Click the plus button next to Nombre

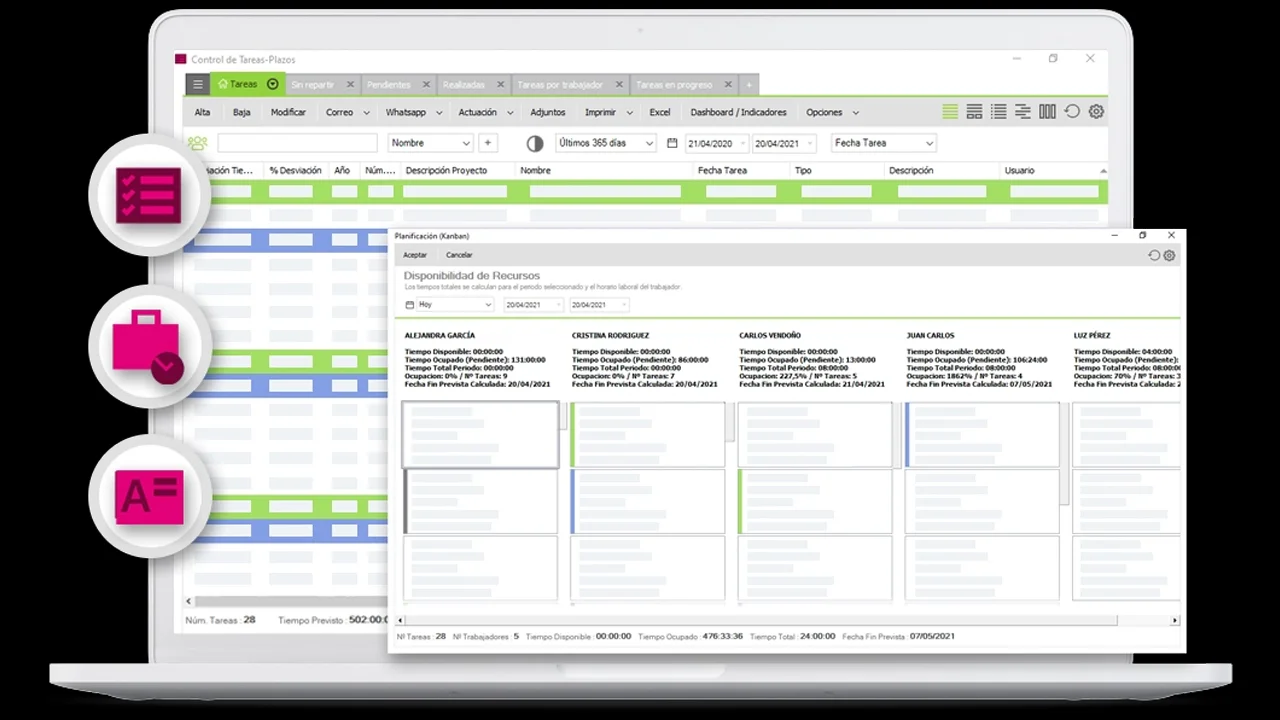(488, 143)
